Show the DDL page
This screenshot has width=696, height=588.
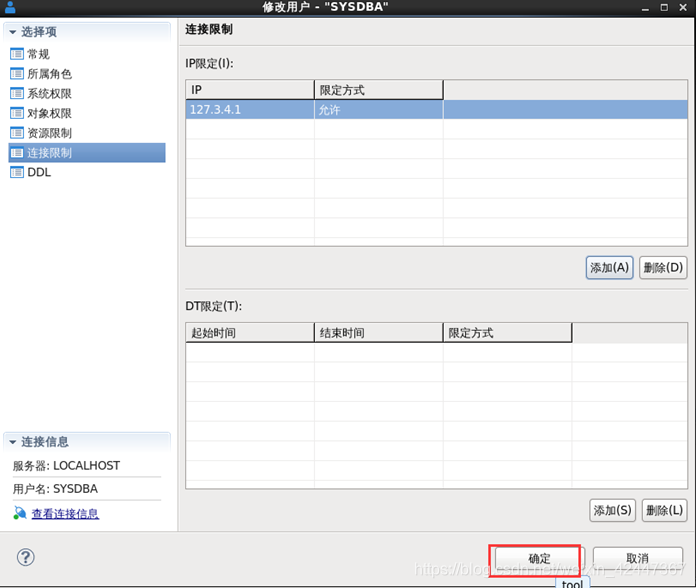[39, 172]
